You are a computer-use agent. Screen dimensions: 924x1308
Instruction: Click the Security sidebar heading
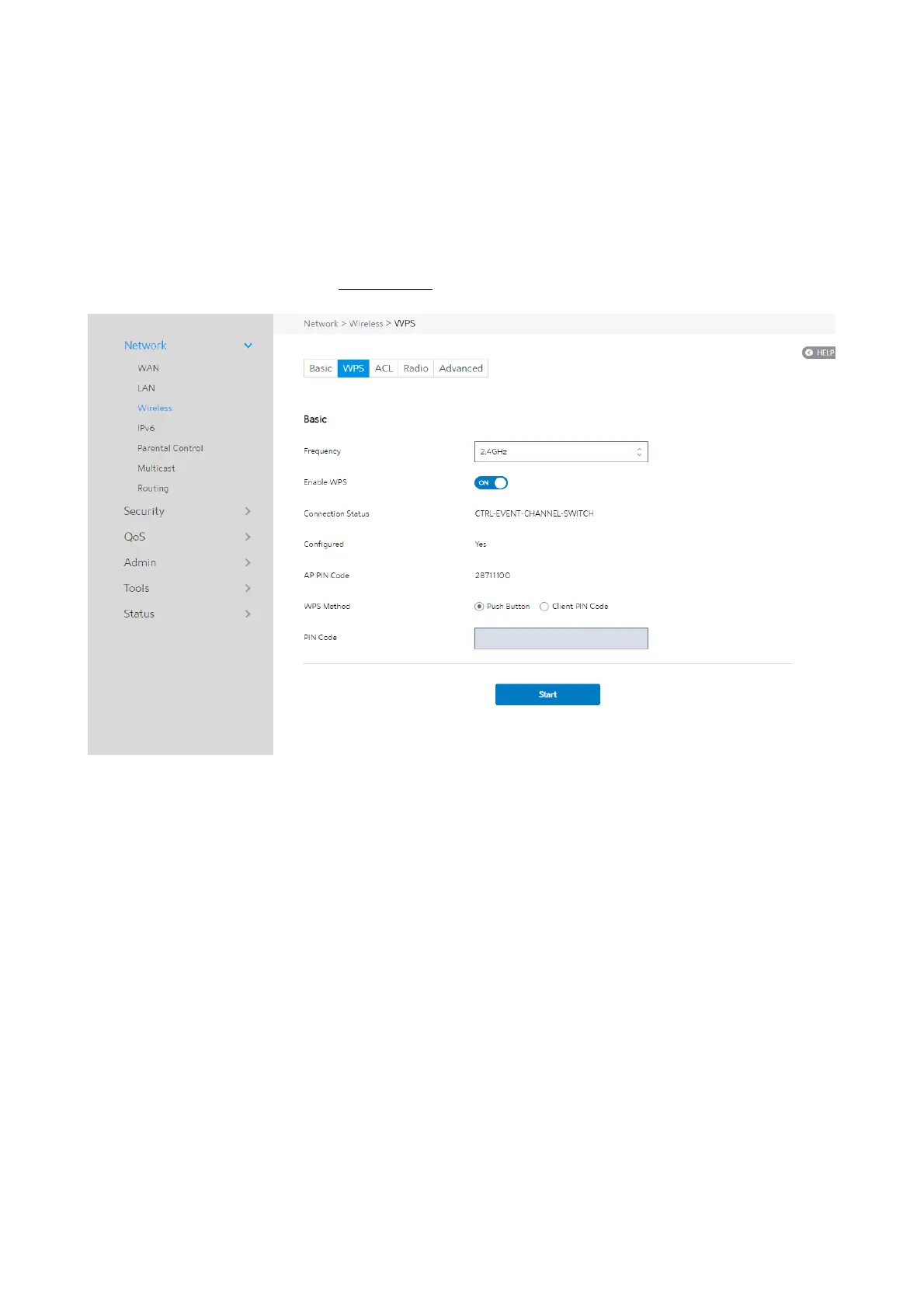[x=144, y=511]
